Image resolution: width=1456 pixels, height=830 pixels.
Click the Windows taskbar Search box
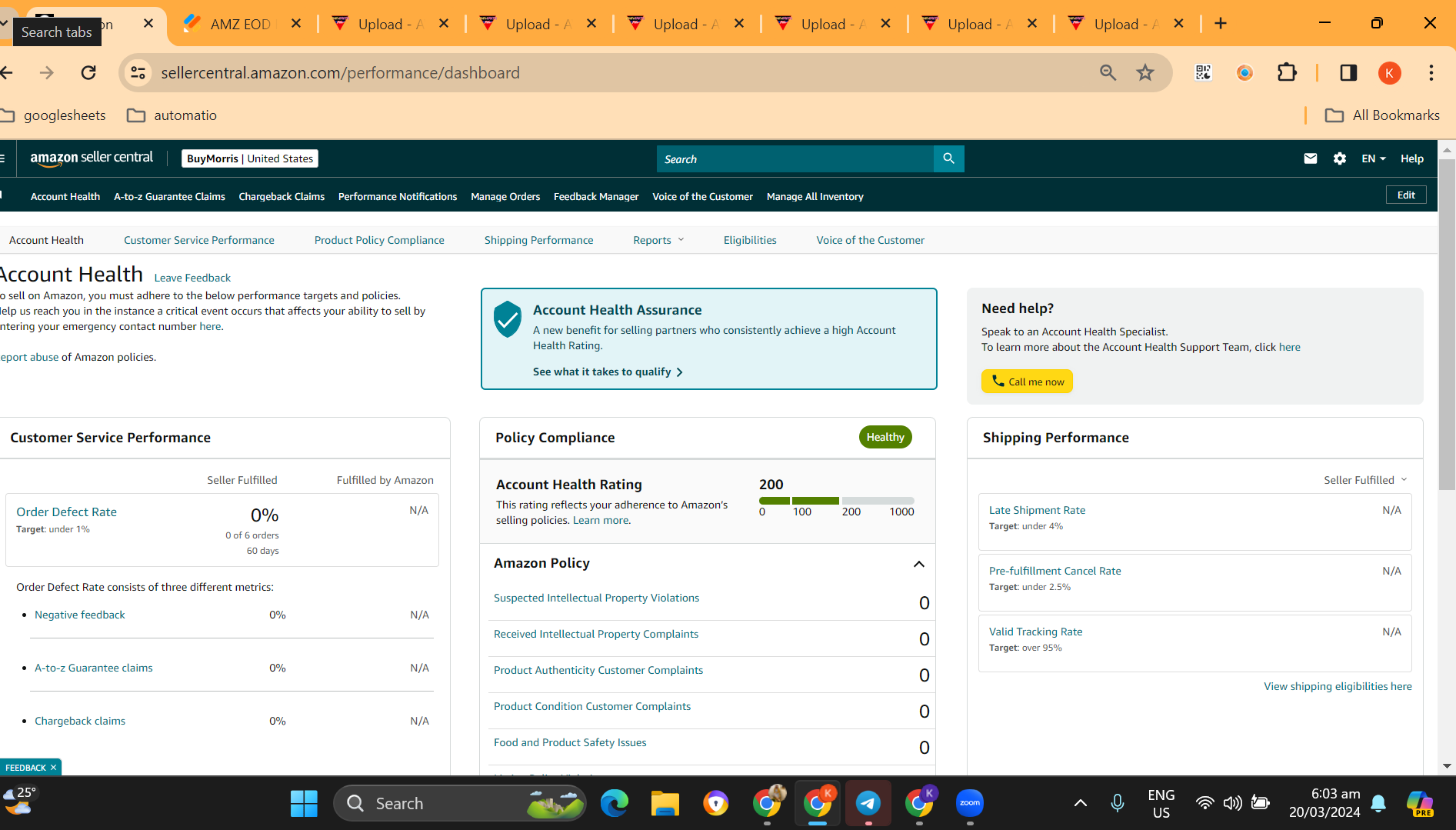(459, 804)
